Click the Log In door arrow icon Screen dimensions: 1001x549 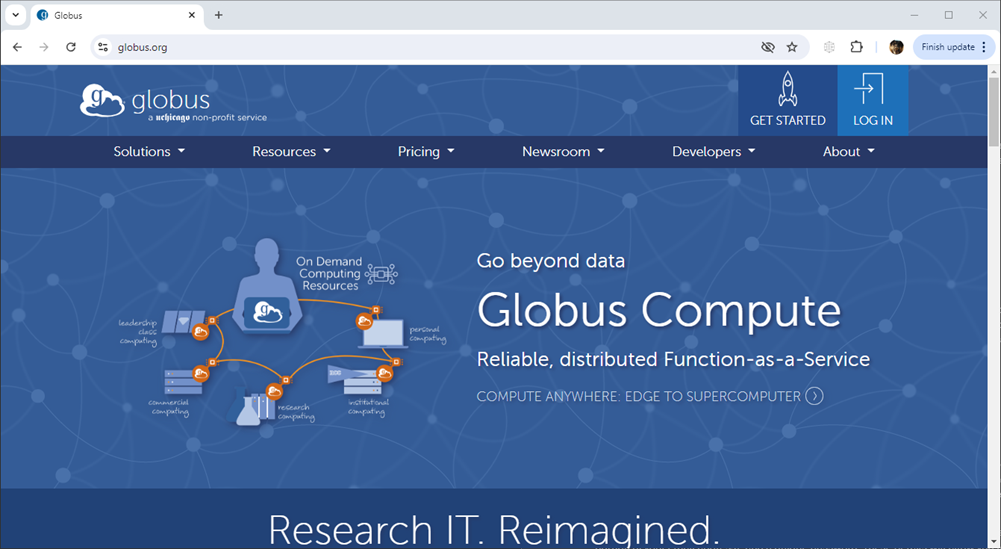point(869,89)
